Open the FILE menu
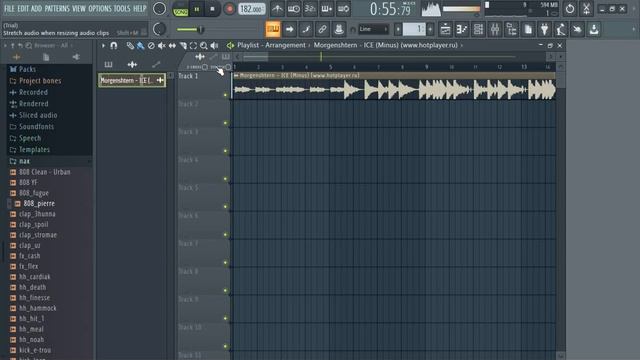The image size is (640, 360). point(9,9)
